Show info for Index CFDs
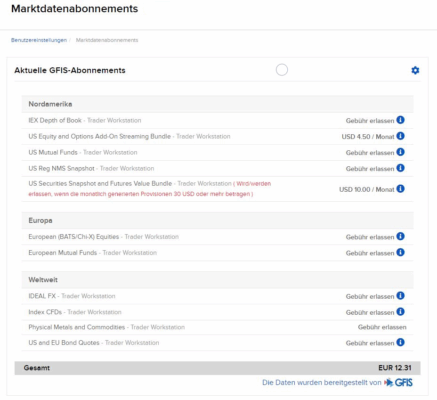Viewport: 437px width, 400px height. (x=400, y=312)
